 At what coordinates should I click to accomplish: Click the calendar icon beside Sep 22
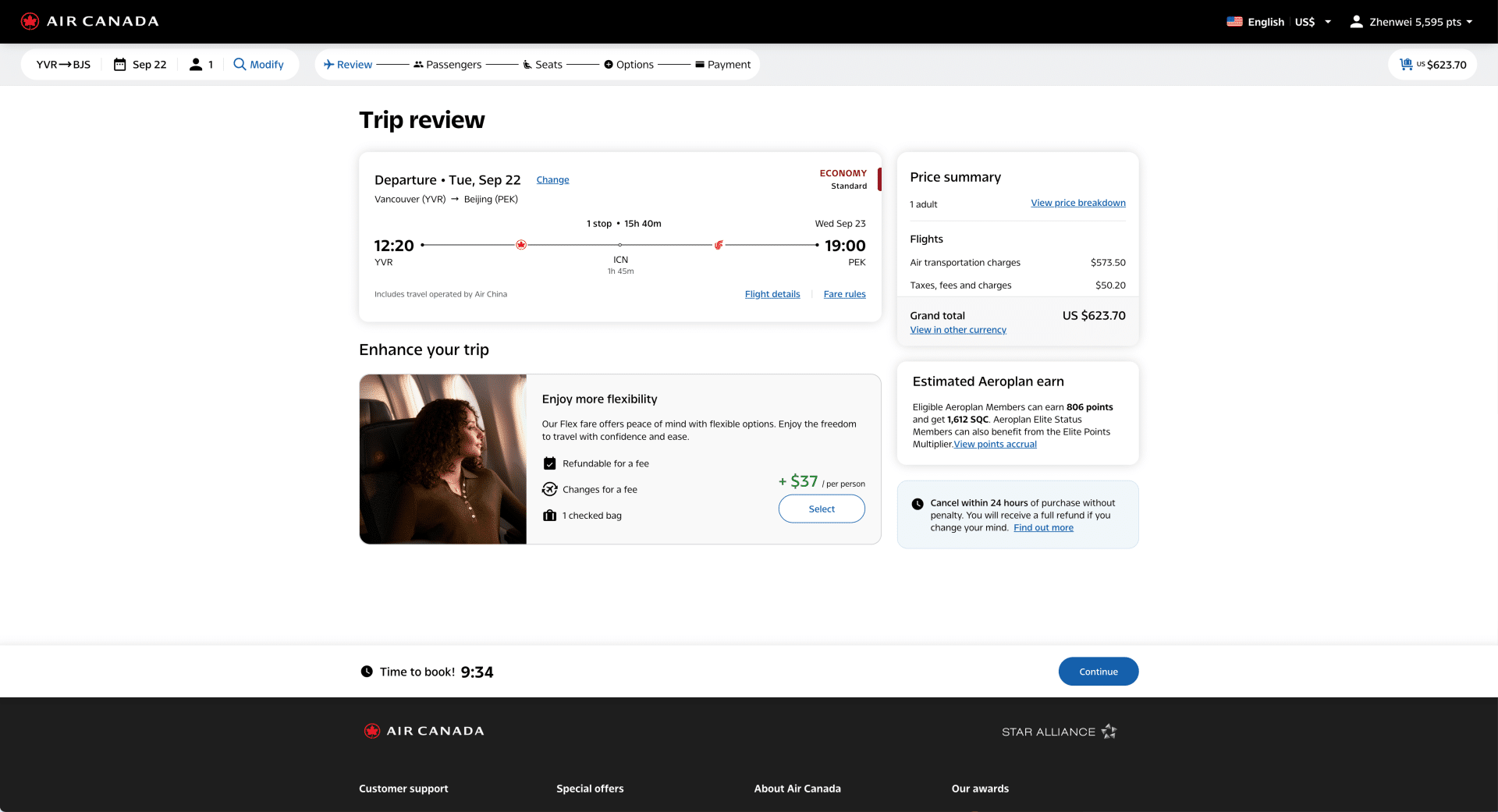click(x=120, y=65)
